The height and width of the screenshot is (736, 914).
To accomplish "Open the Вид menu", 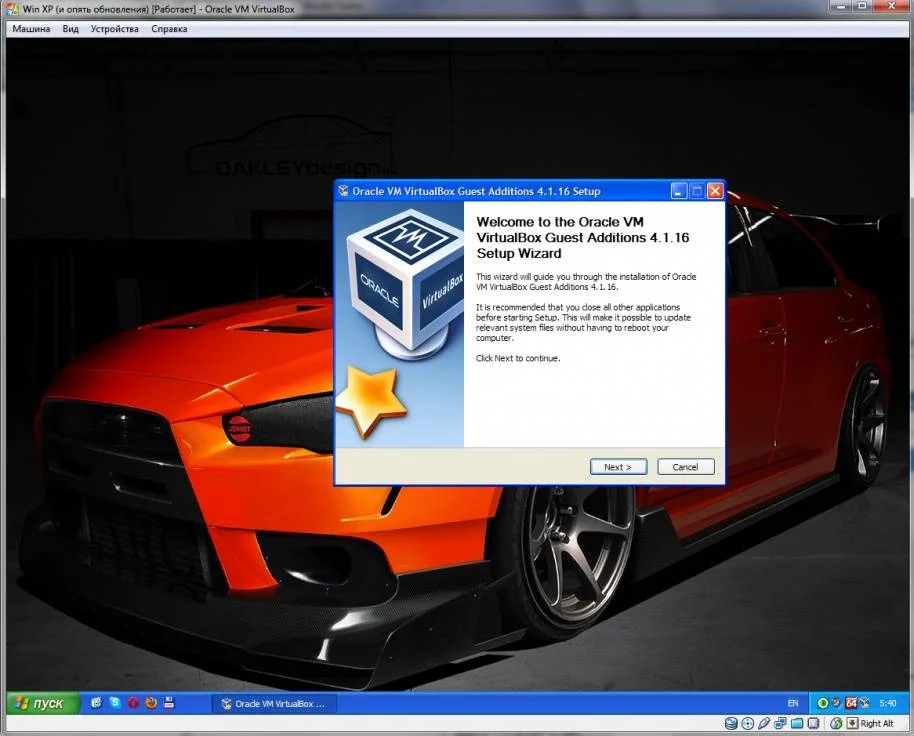I will pyautogui.click(x=70, y=29).
